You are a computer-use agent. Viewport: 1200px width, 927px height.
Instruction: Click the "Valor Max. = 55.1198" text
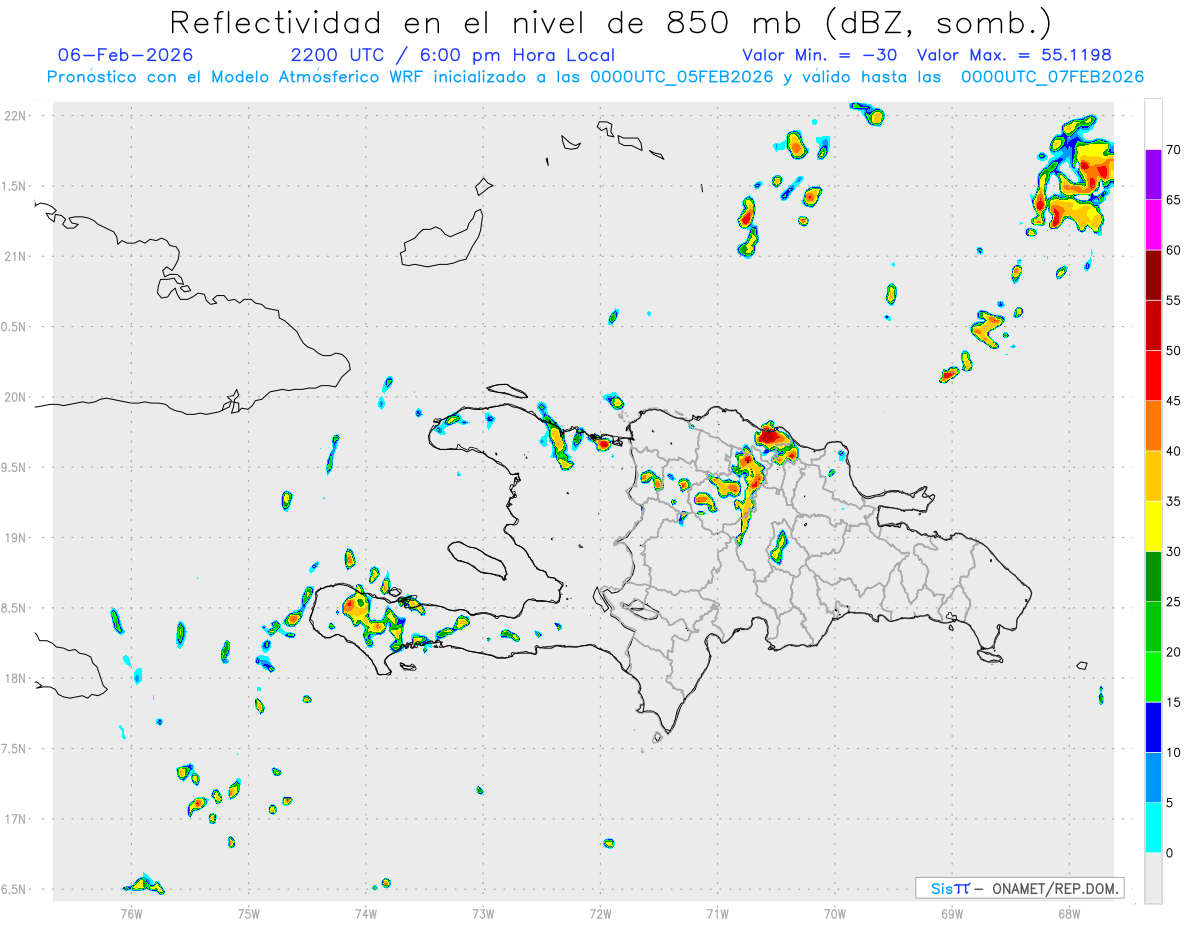1014,55
